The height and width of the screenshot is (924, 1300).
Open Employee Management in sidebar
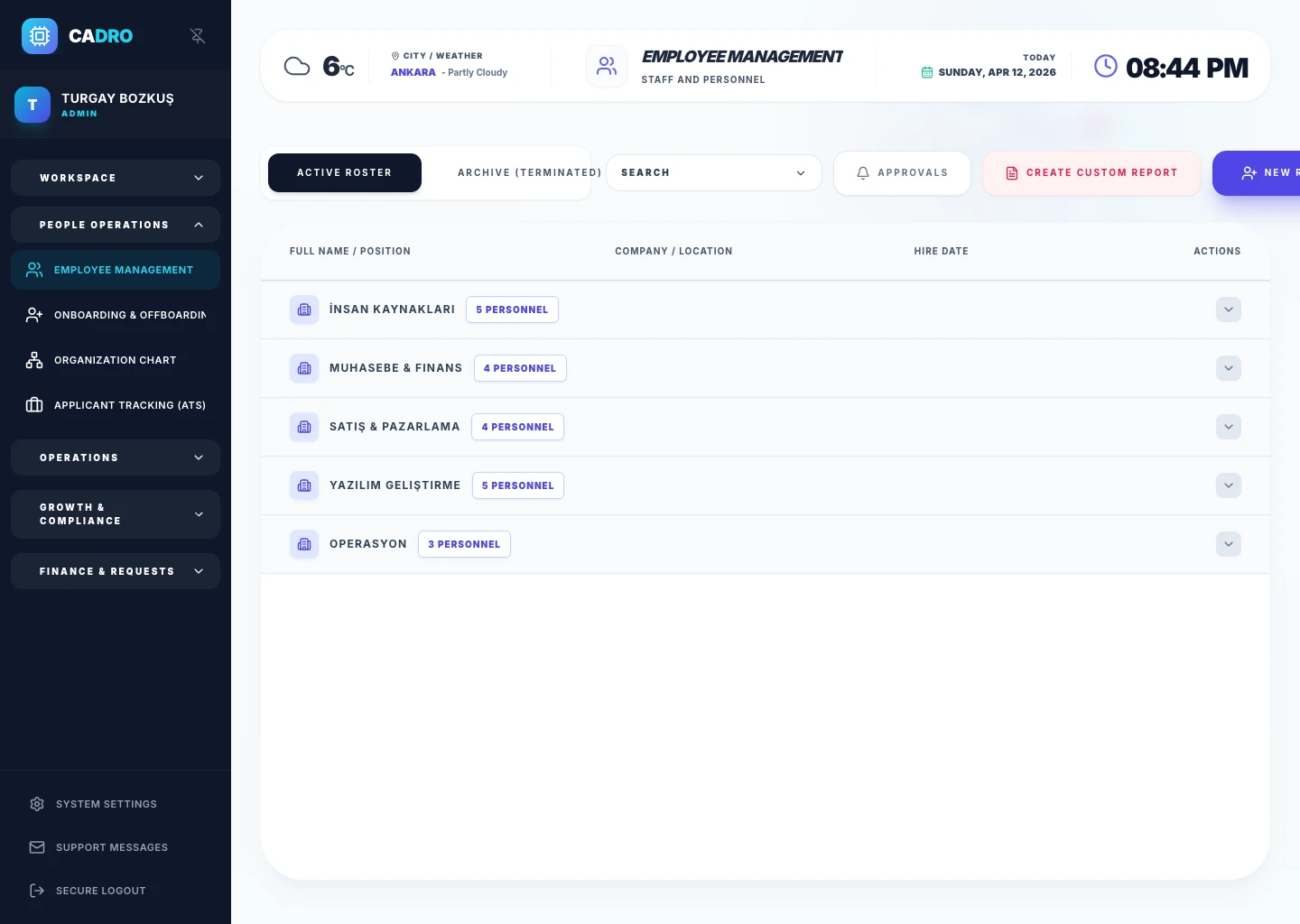click(116, 270)
